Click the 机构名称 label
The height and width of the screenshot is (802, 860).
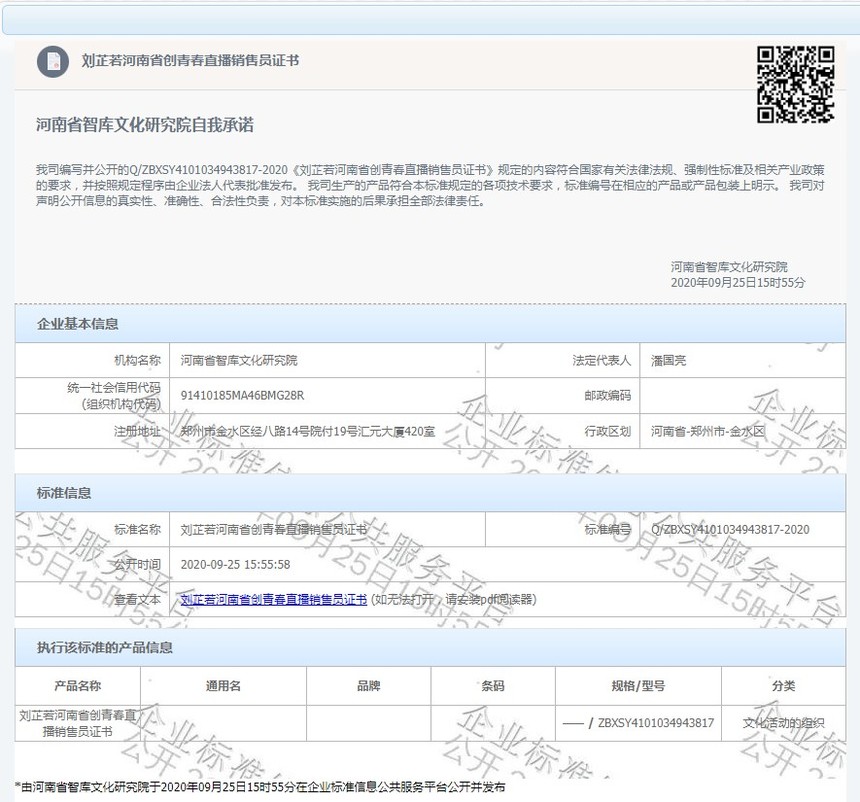(137, 360)
